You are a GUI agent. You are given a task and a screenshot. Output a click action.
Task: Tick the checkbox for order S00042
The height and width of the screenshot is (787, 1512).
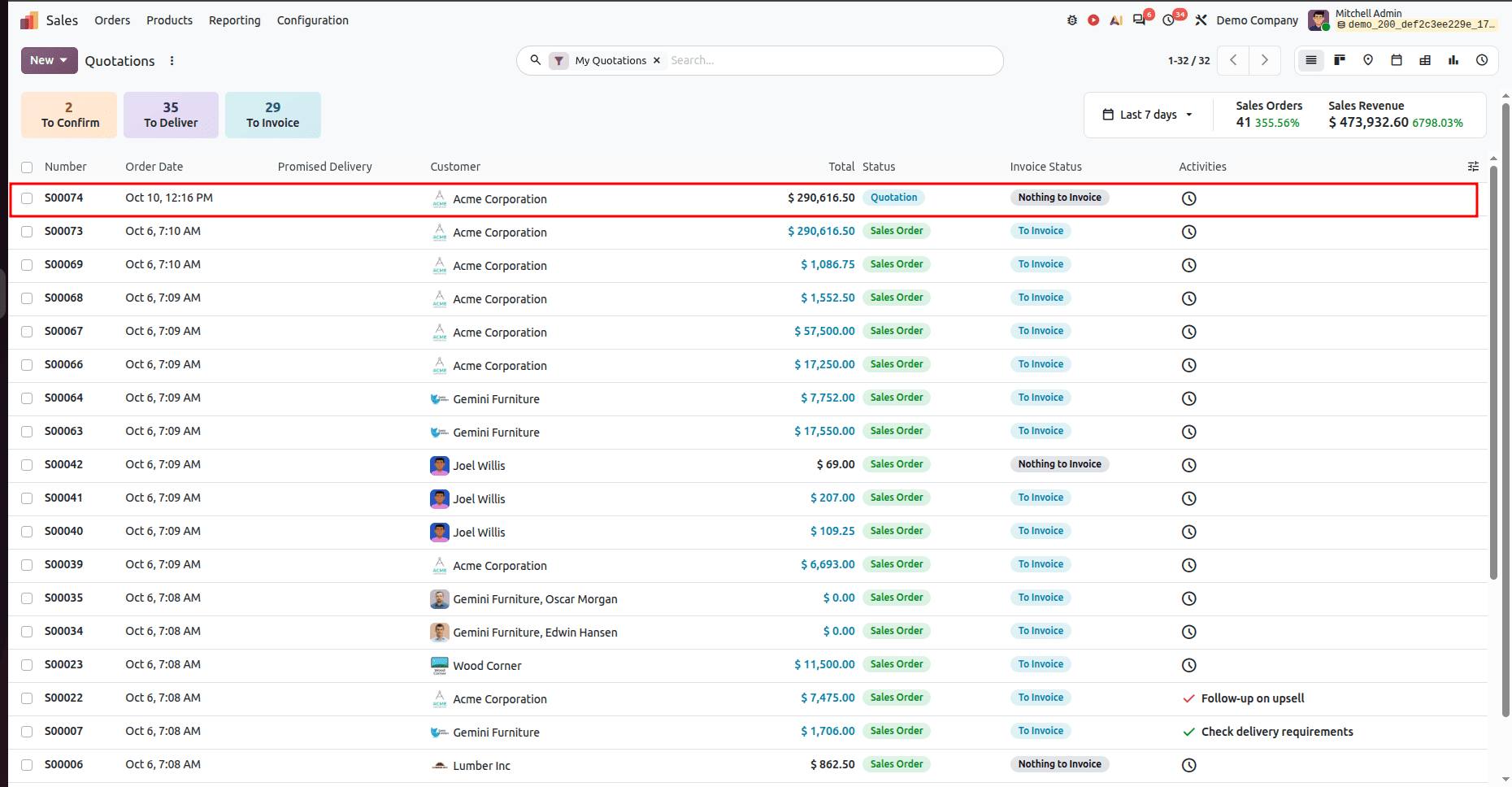point(27,465)
